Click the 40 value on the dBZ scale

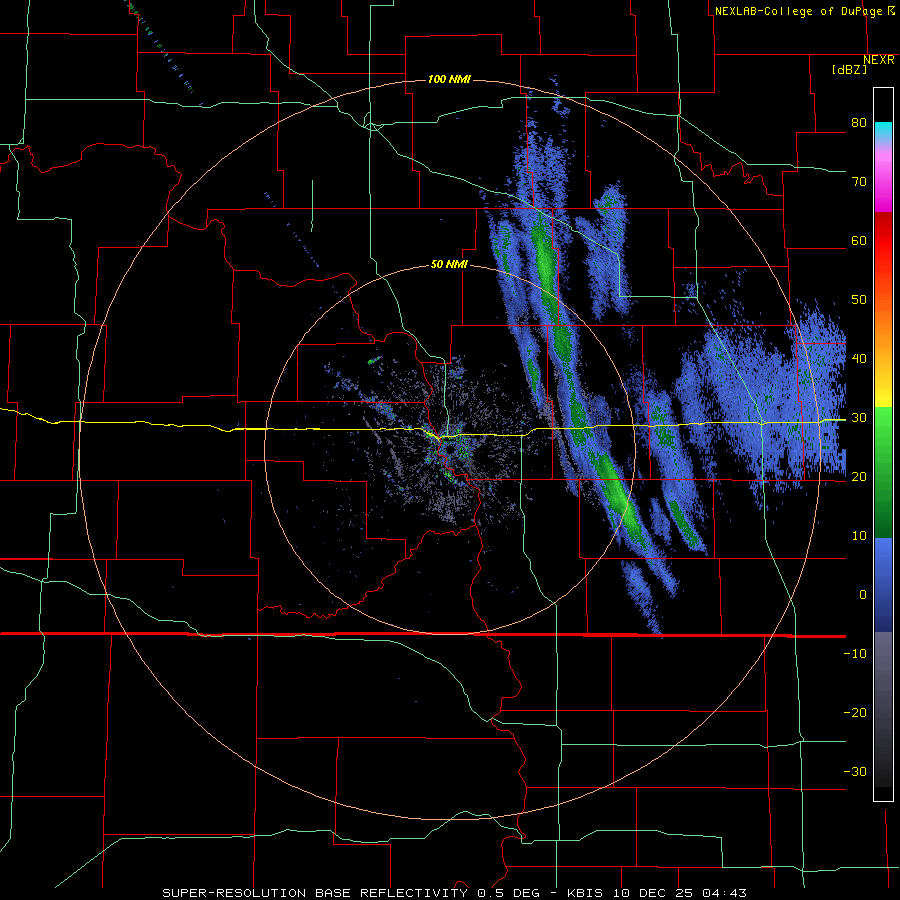pos(859,359)
